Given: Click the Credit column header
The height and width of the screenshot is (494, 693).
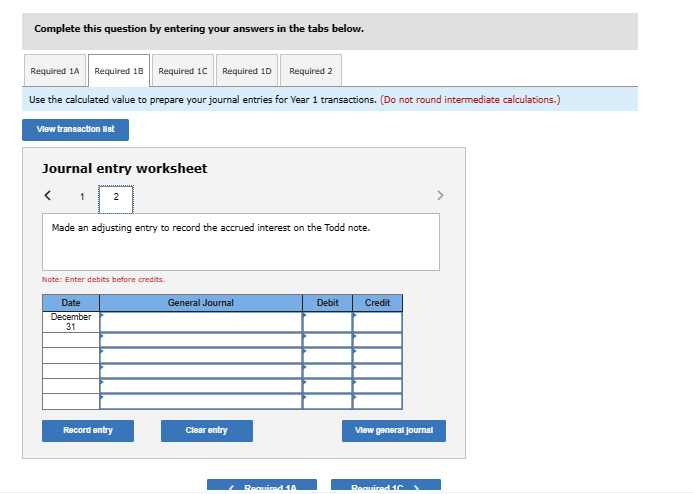Looking at the screenshot, I should point(377,303).
